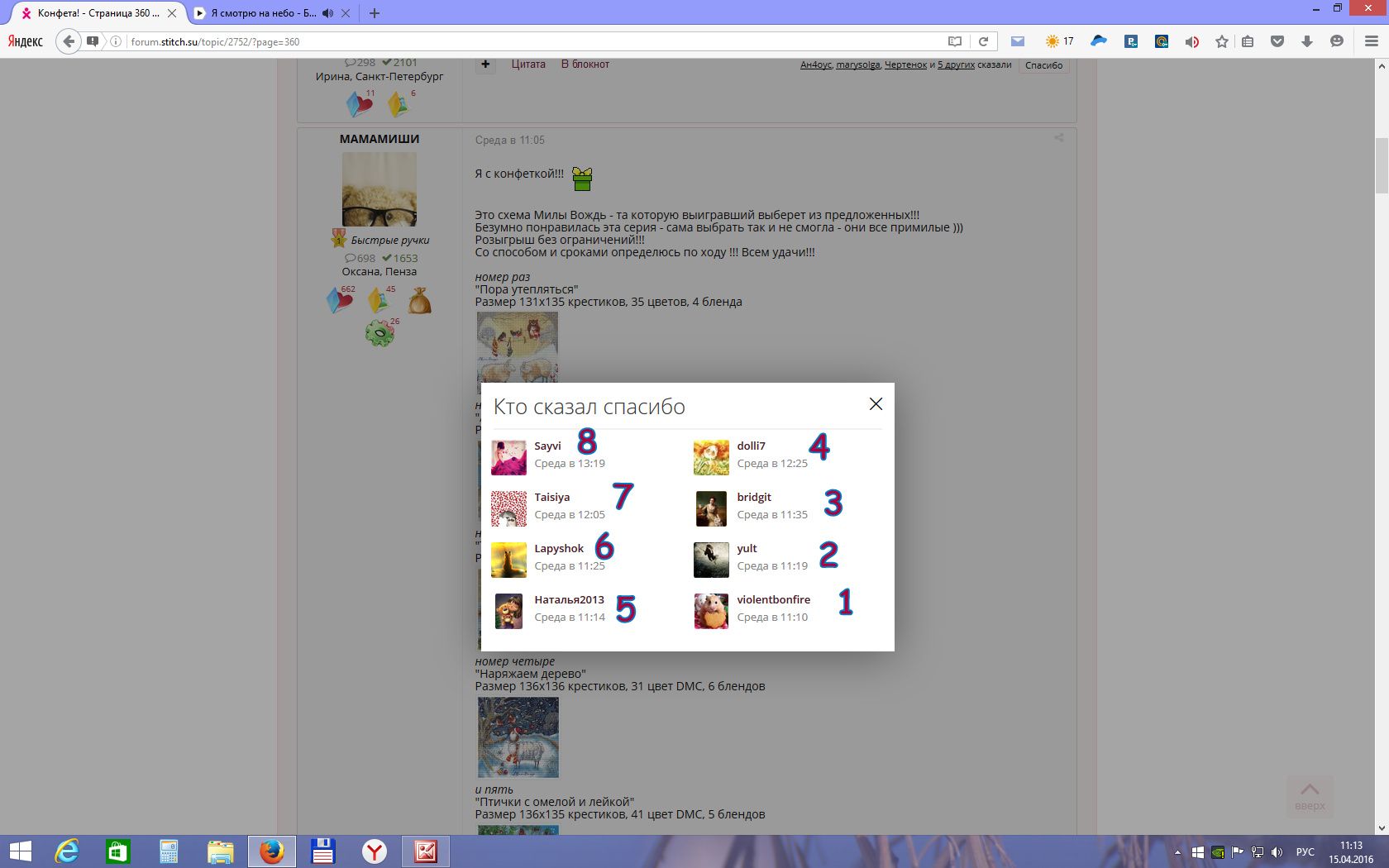Click the URL address field
1389x868 pixels.
point(529,41)
